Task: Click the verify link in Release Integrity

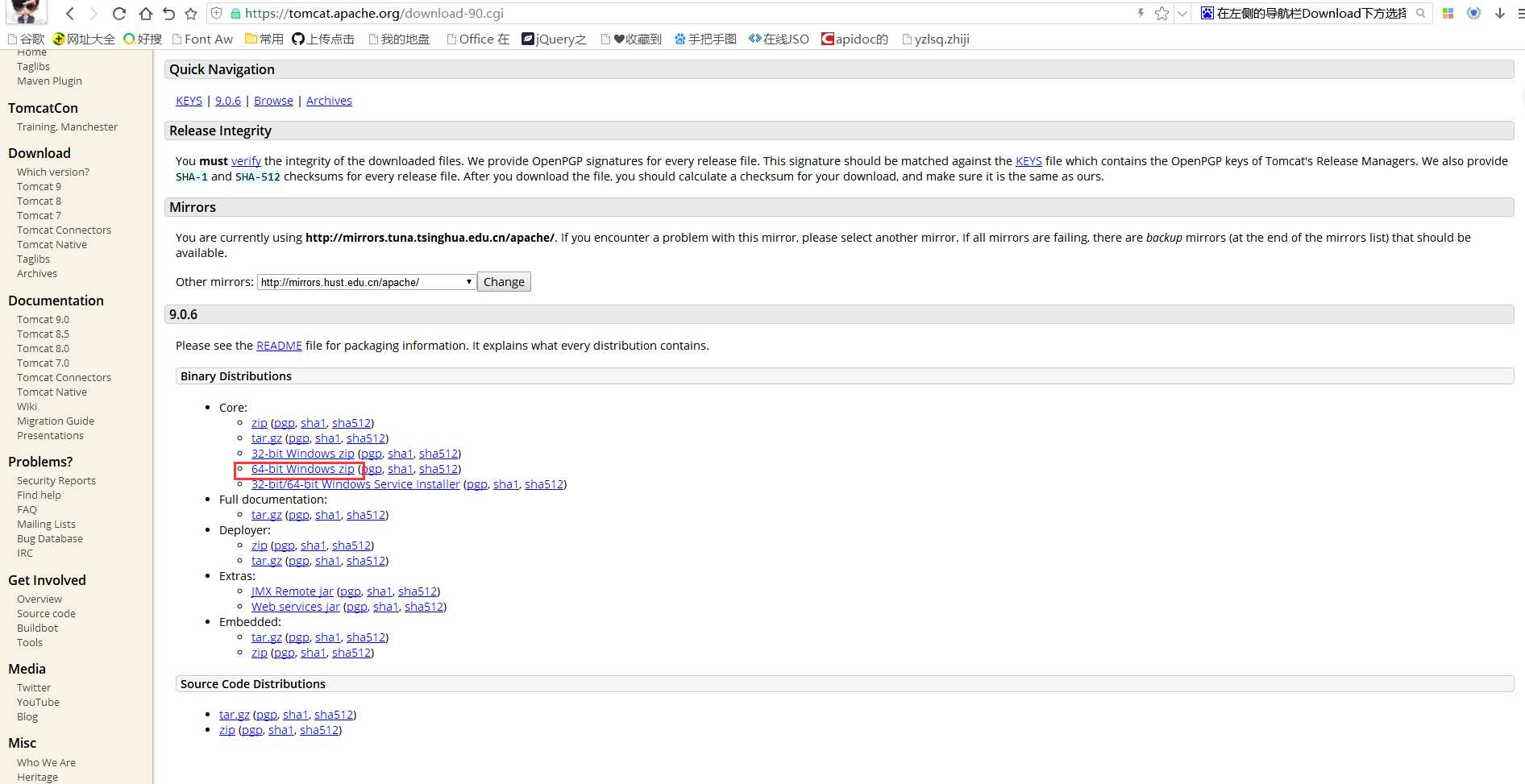Action: (246, 161)
